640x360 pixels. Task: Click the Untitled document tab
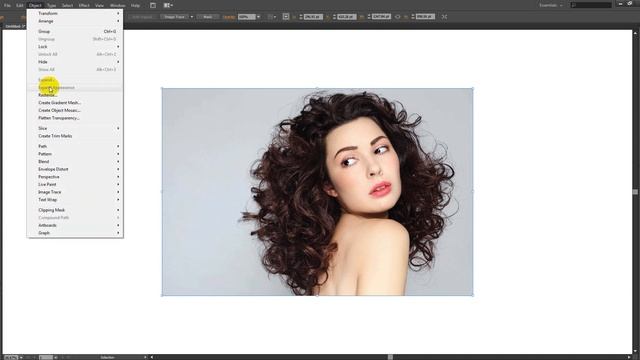click(14, 26)
